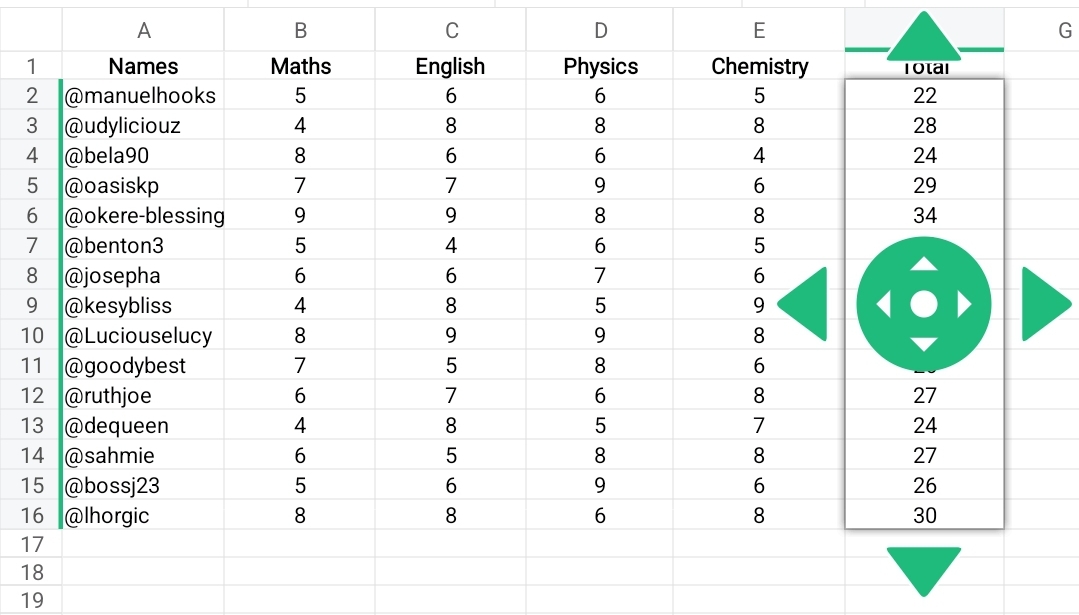Screen dimensions: 1079x615
Task: Select column G header
Action: 1064,31
